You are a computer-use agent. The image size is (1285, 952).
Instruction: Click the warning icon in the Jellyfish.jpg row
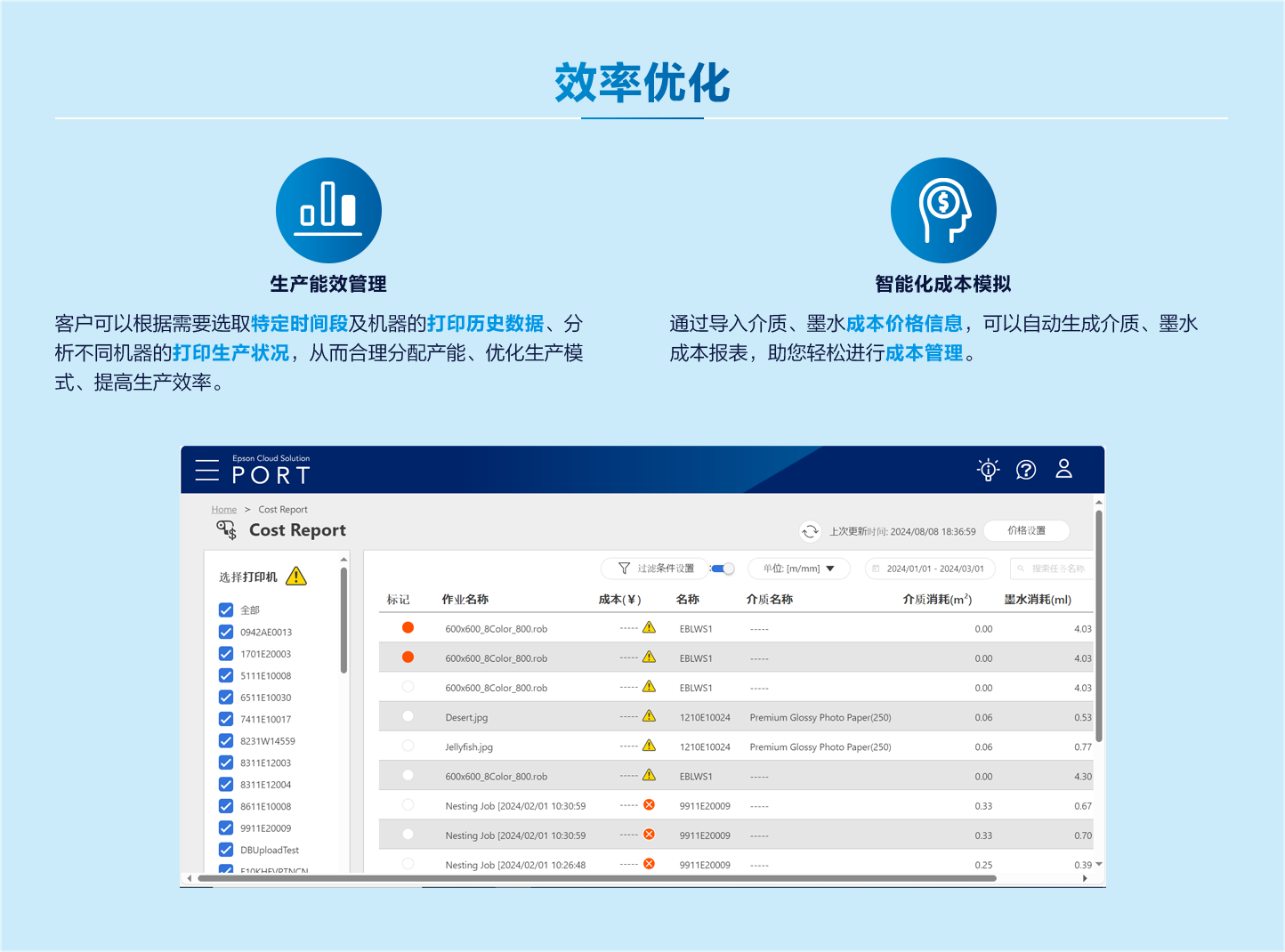650,746
